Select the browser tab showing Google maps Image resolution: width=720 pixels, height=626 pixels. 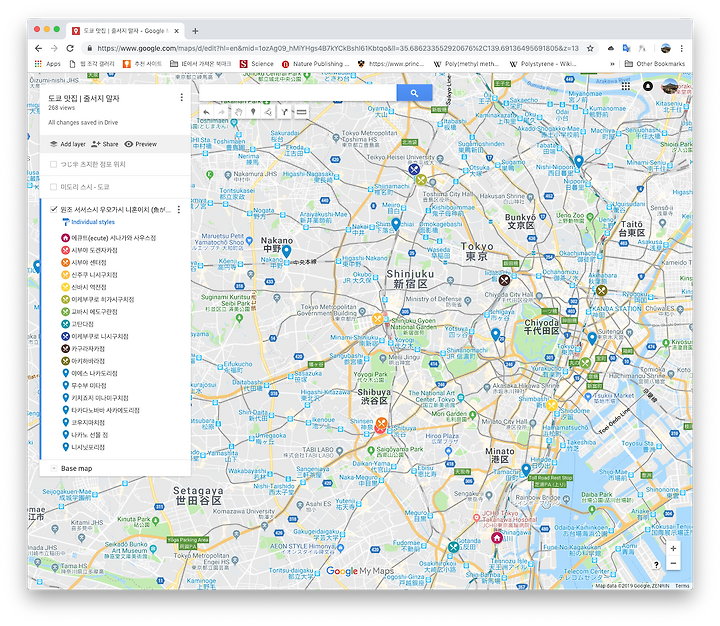[x=126, y=31]
